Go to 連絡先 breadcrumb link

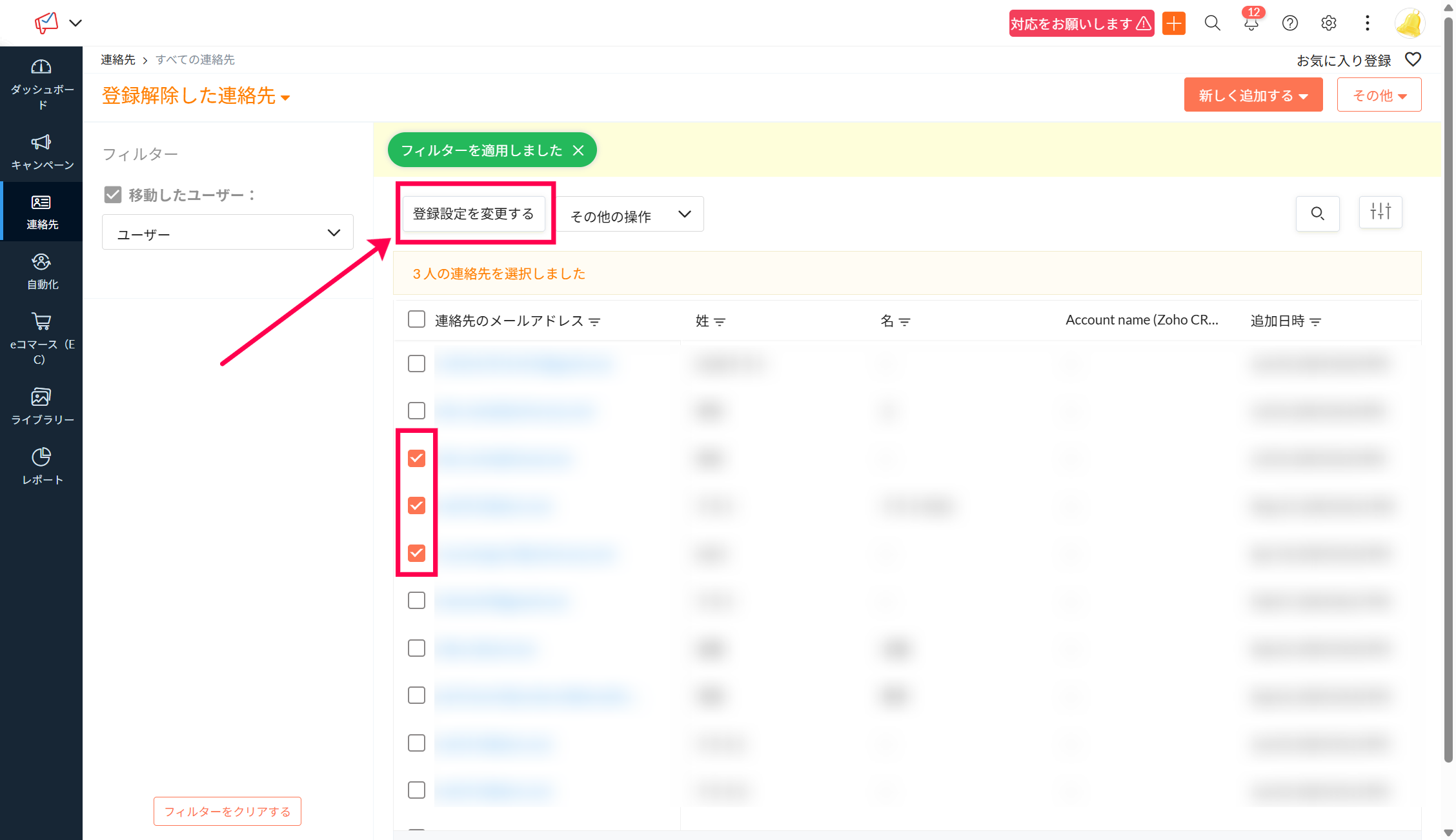click(118, 60)
